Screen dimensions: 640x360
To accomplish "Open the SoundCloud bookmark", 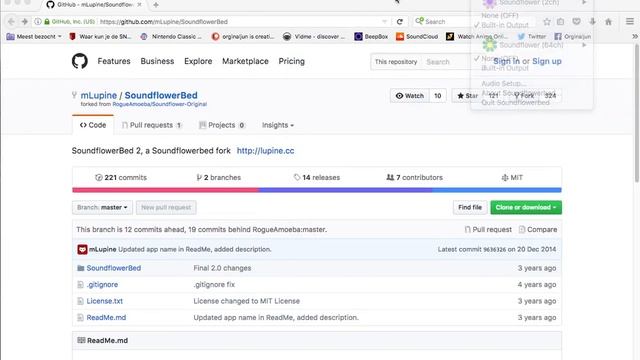I will [x=417, y=36].
